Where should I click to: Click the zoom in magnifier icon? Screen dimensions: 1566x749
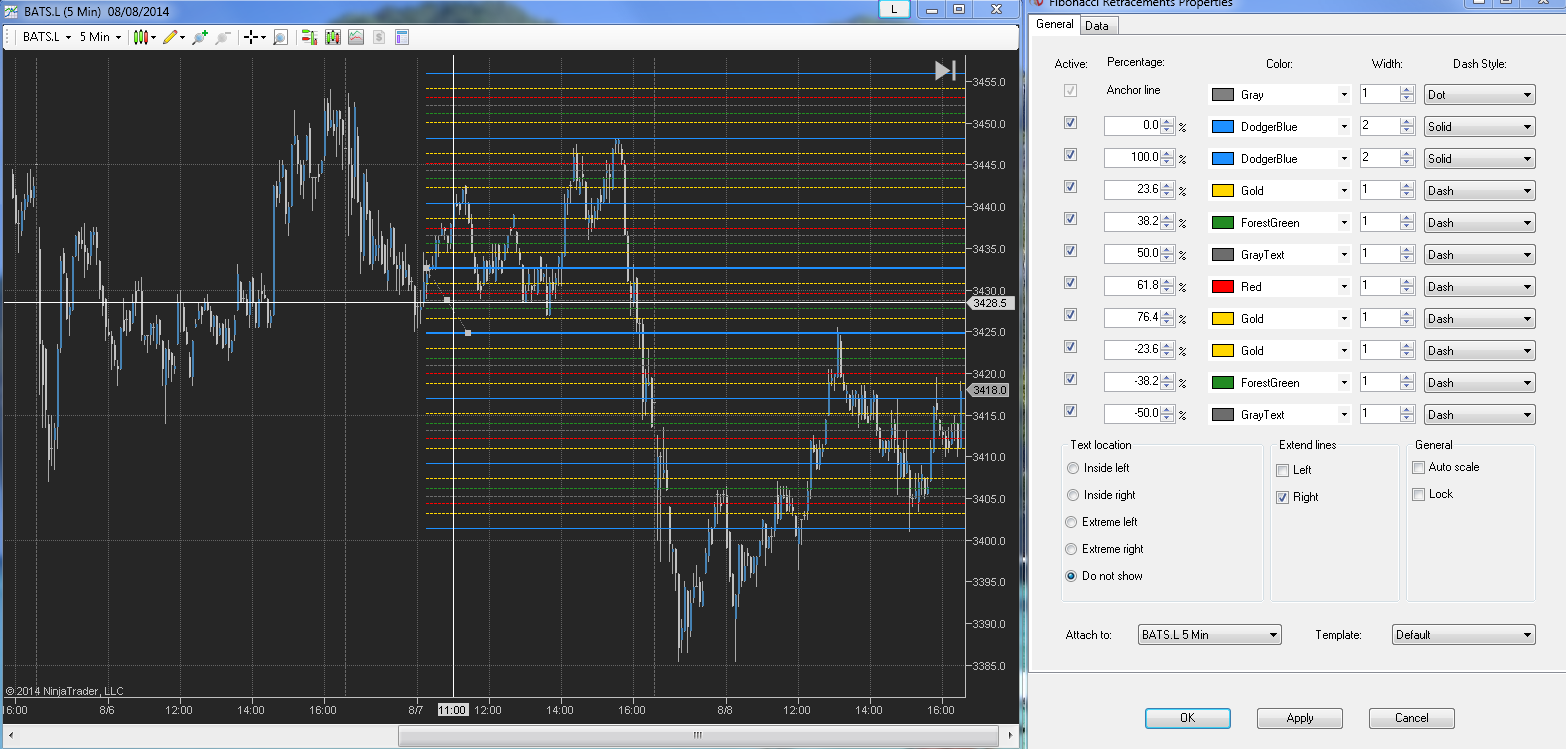point(200,37)
